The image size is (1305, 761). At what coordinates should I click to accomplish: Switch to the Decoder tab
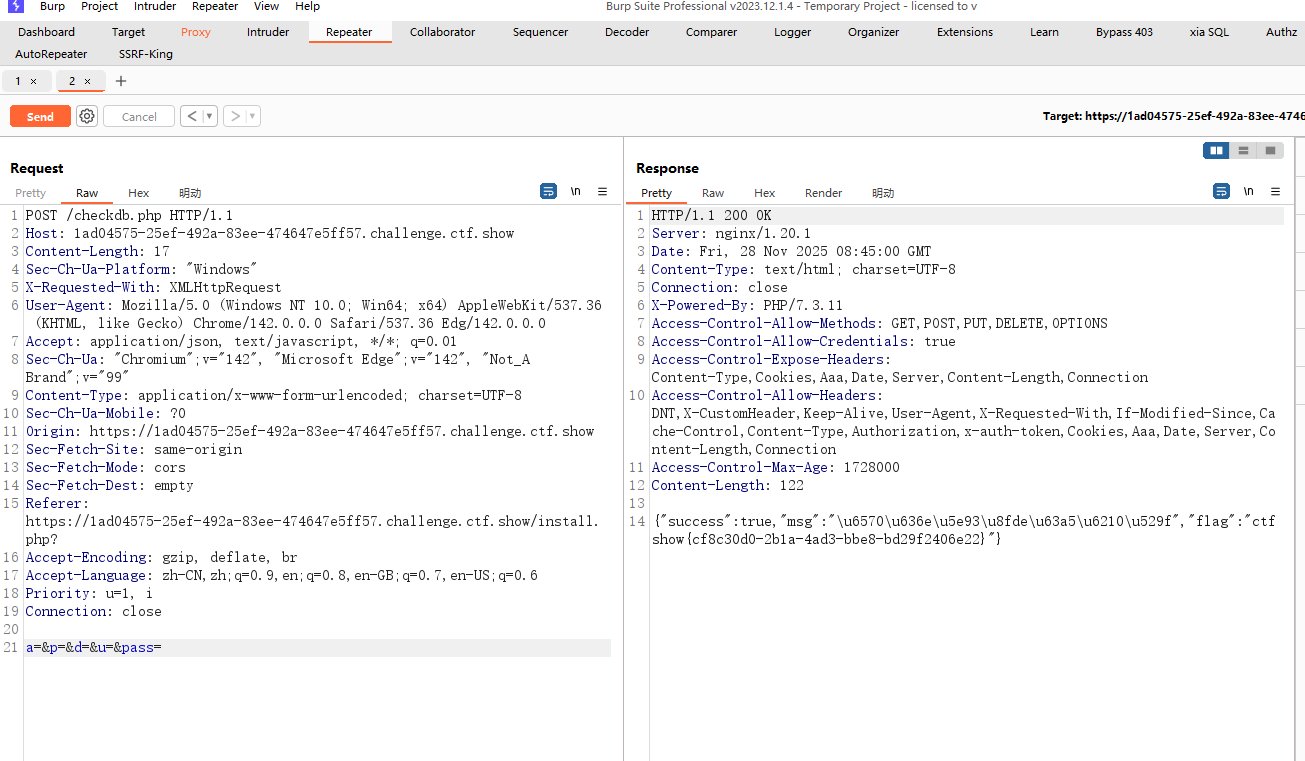pos(627,32)
